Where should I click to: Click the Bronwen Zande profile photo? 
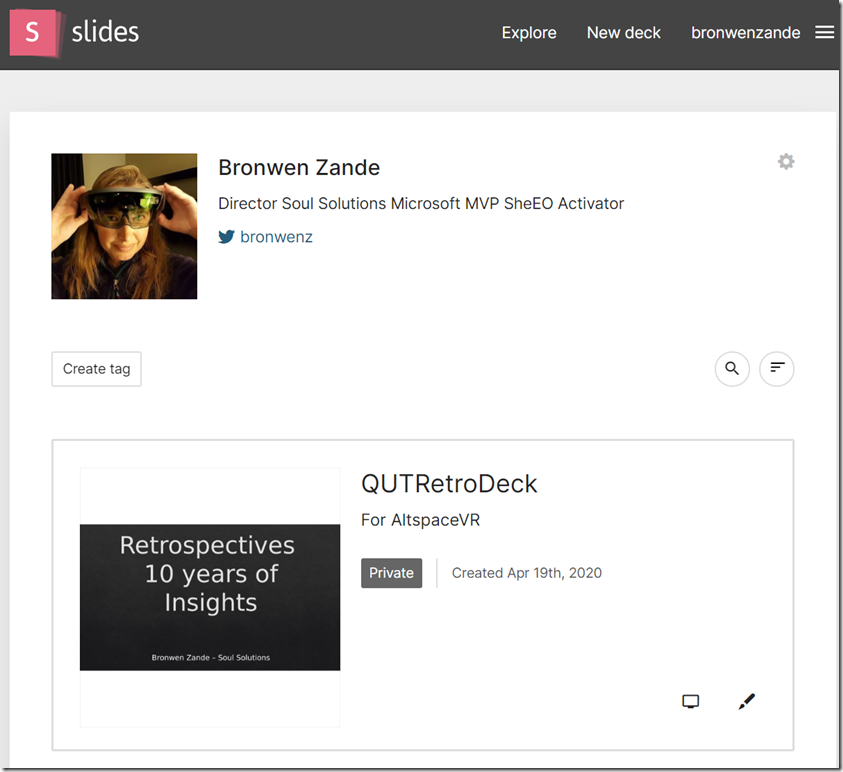click(x=124, y=226)
